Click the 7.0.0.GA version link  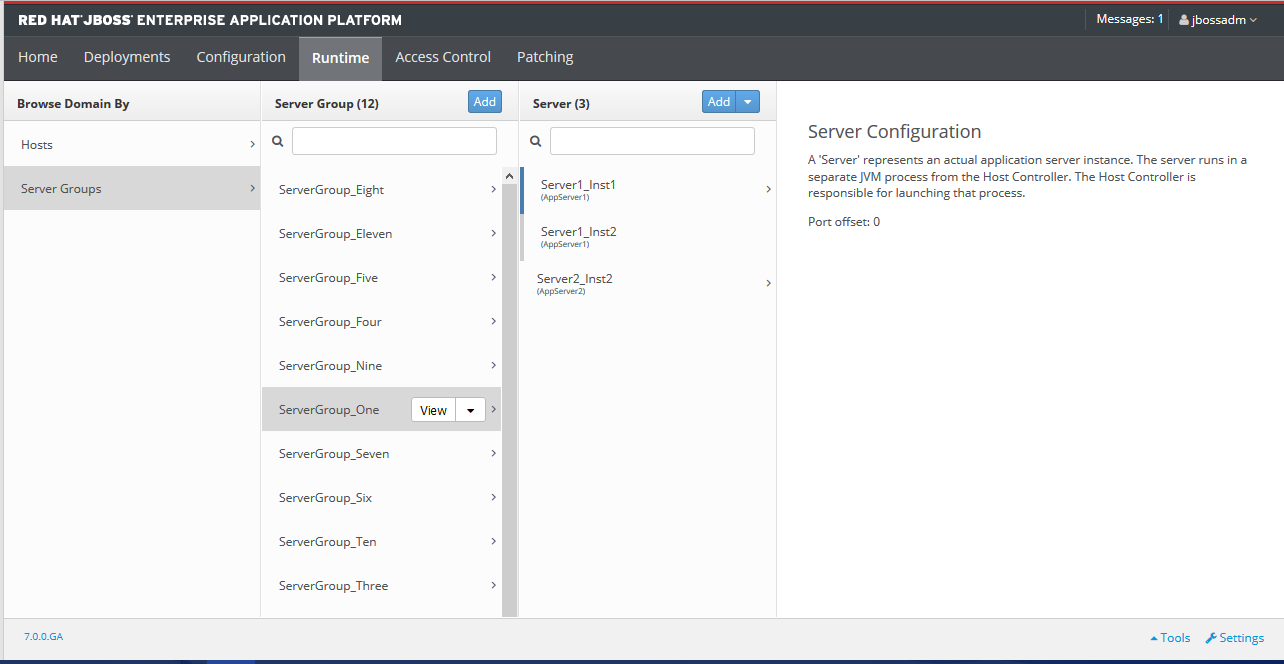tap(43, 636)
